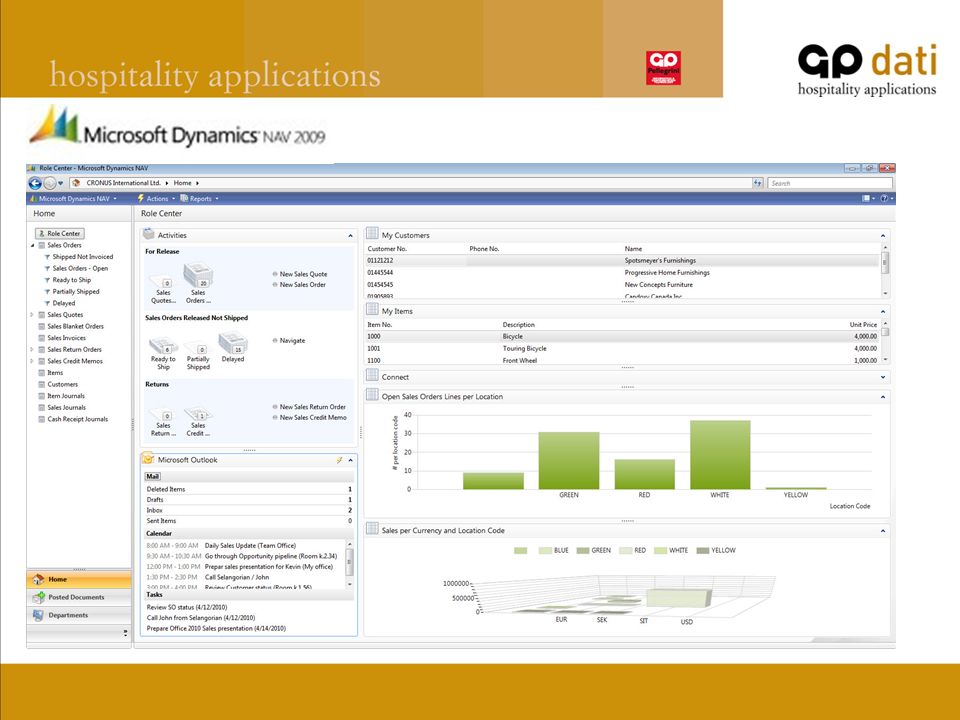Click the refresh icon beside Search
Viewport: 960px width, 720px height.
(x=758, y=183)
